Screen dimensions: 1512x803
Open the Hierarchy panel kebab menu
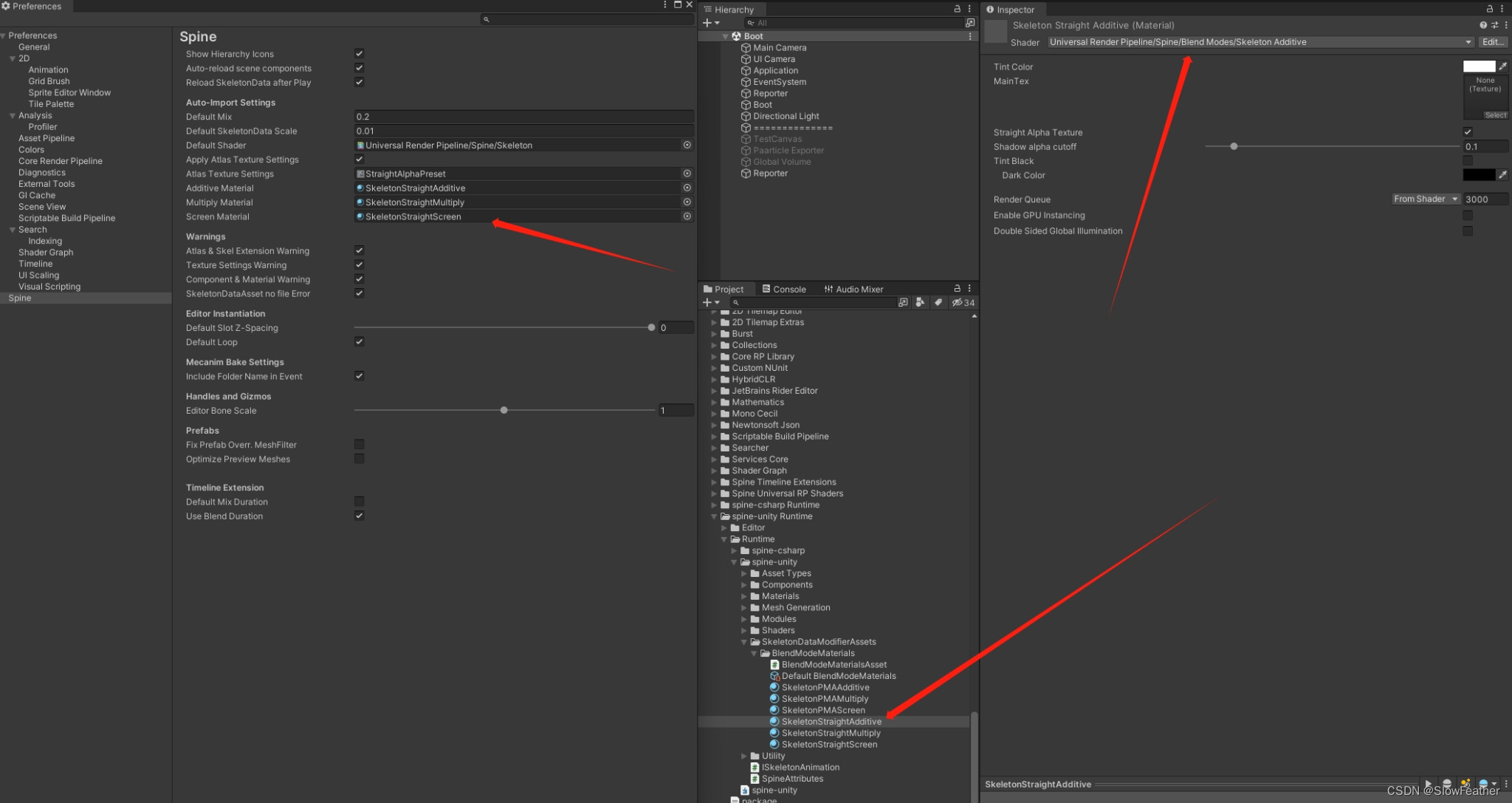point(969,9)
